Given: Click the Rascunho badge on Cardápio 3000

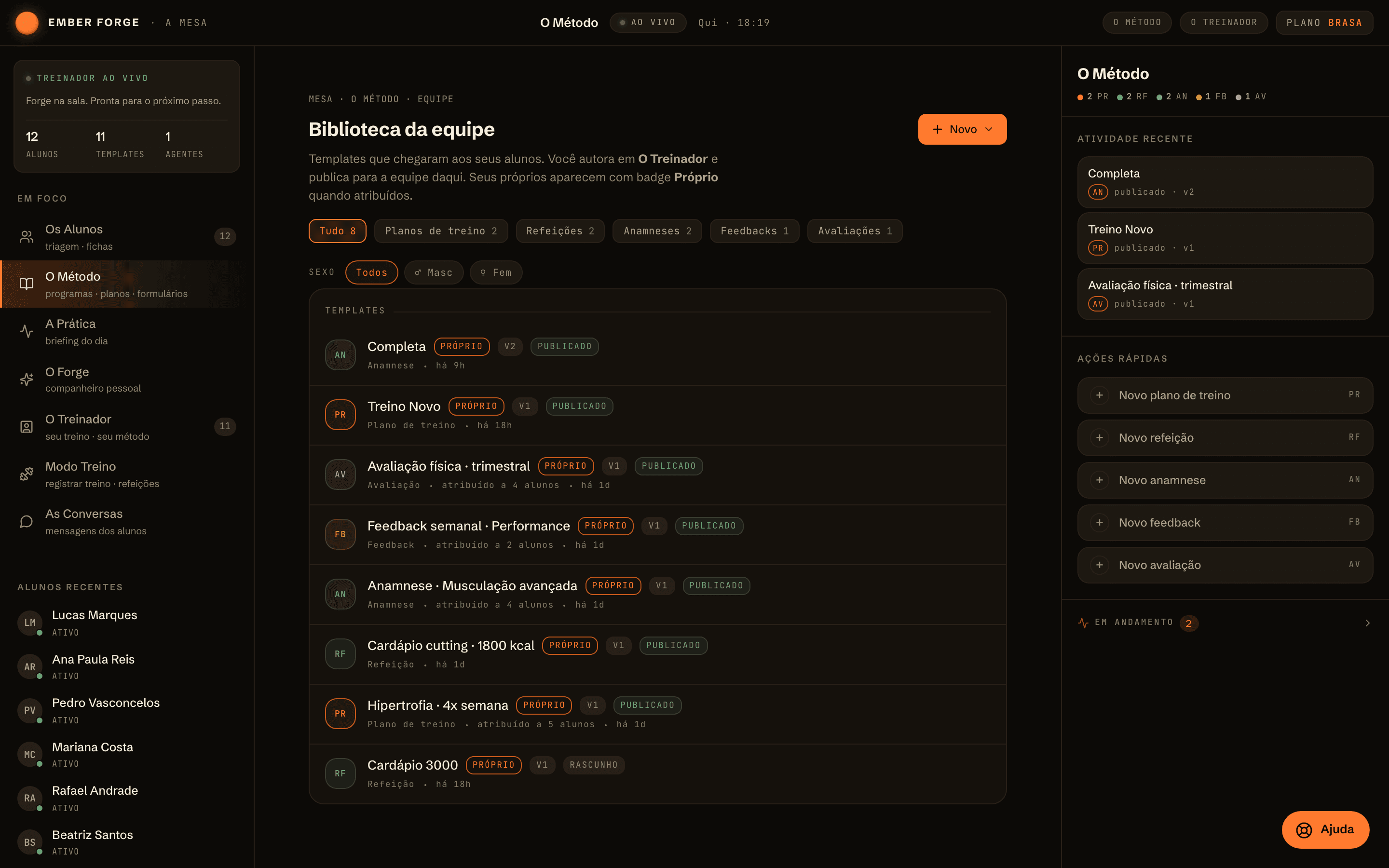Looking at the screenshot, I should coord(594,765).
